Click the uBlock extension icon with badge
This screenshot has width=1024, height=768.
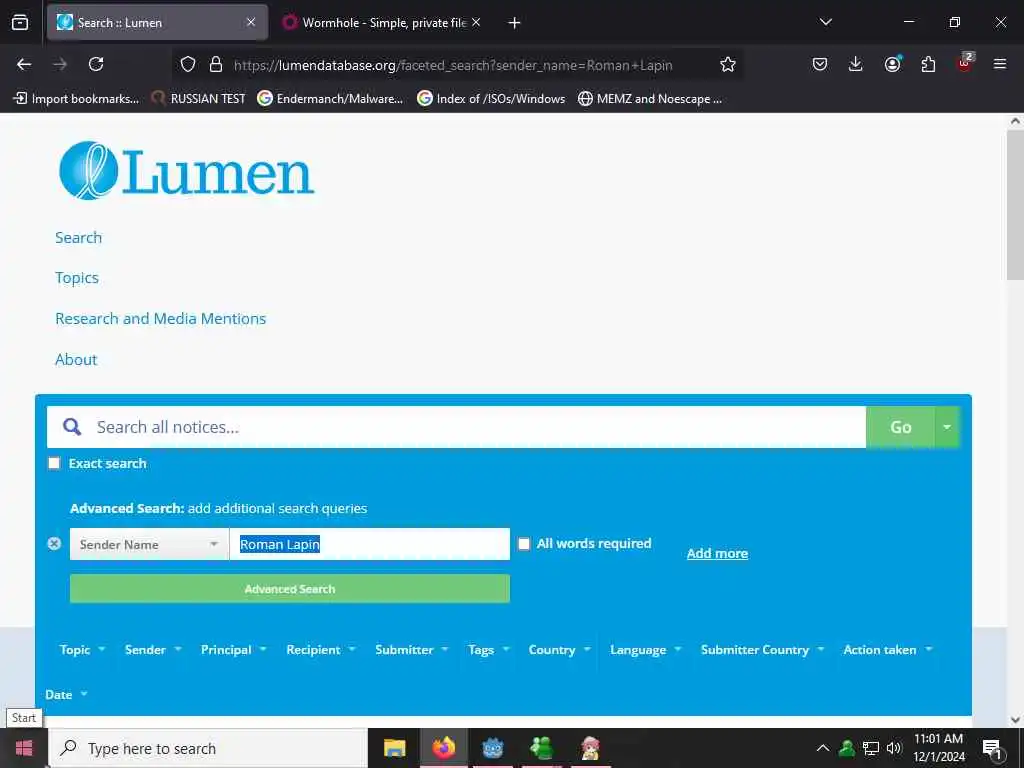pos(965,63)
